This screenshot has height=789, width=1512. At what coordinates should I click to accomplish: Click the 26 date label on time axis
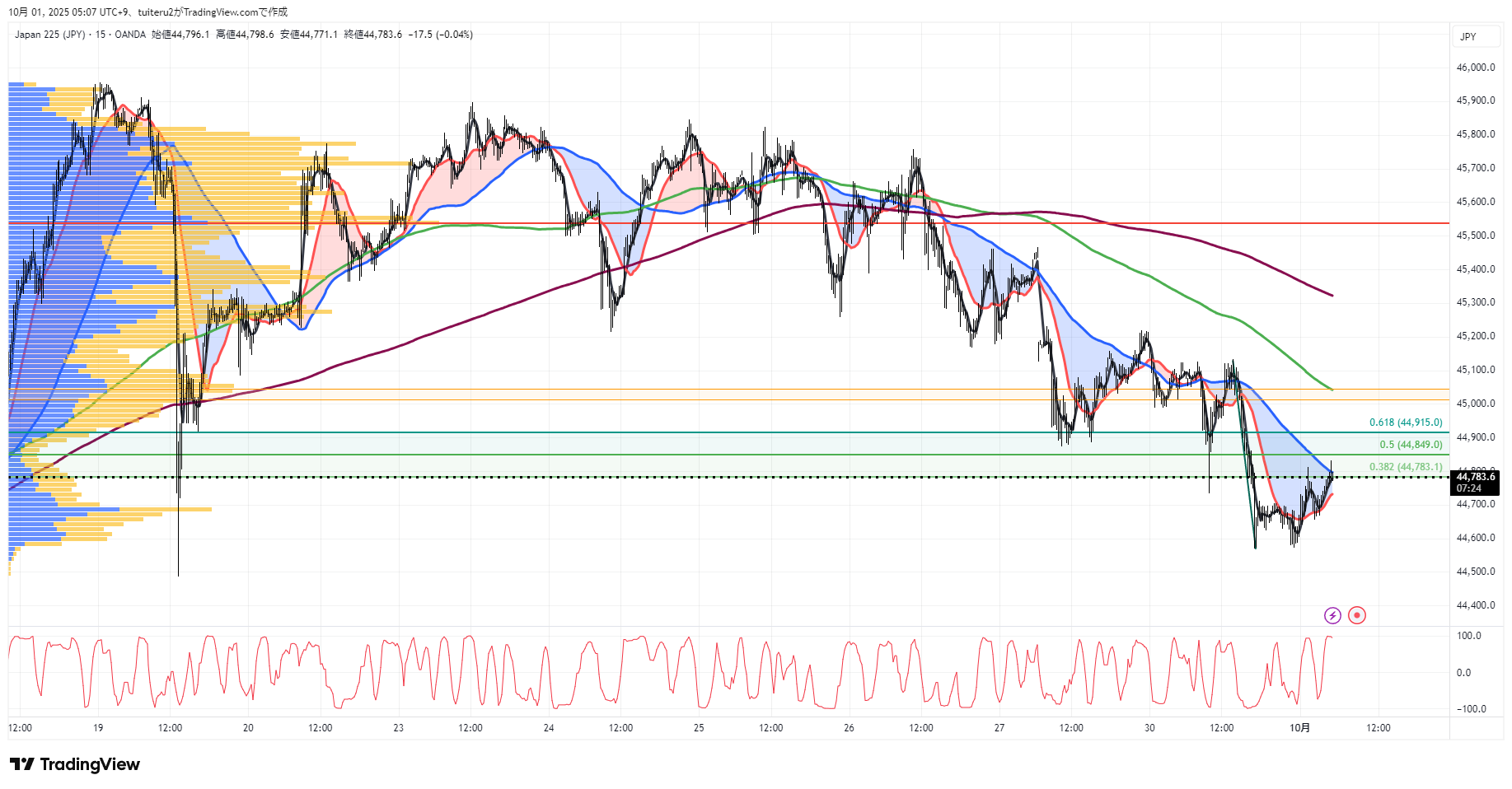(849, 727)
